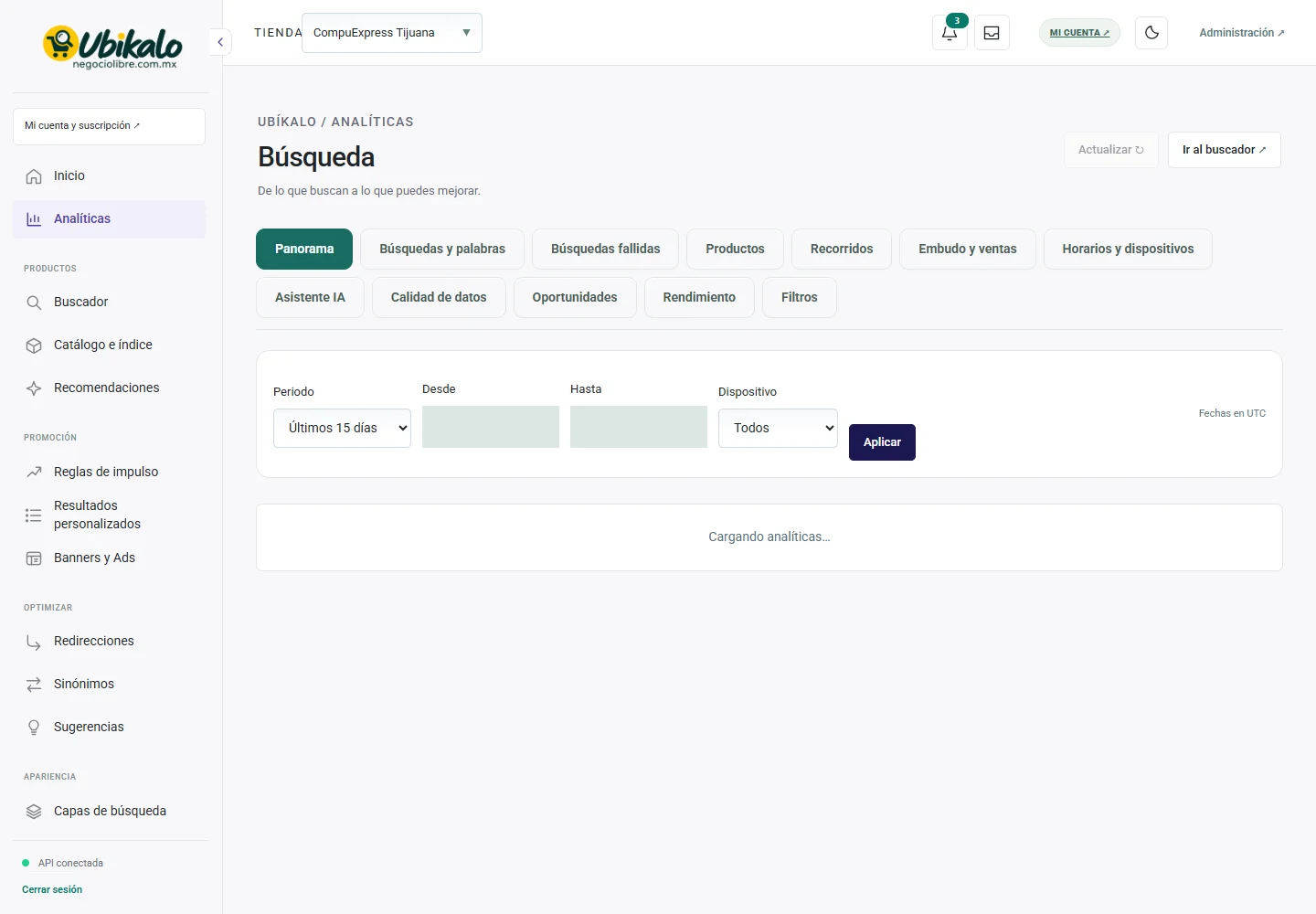
Task: Open the Tienda selector CompuExpress Tijuana
Action: point(392,33)
